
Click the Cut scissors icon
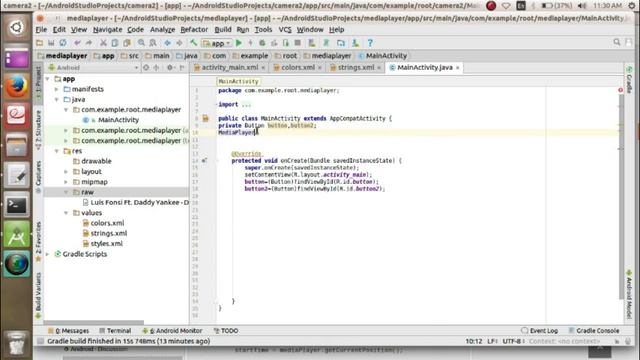pyautogui.click(x=103, y=43)
